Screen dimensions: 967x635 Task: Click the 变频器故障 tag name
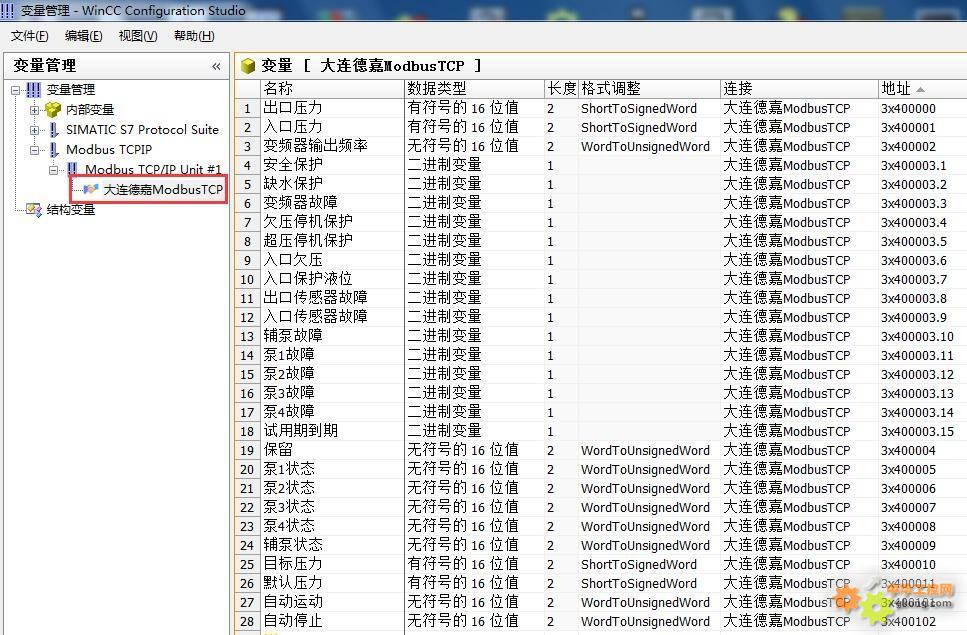click(300, 203)
